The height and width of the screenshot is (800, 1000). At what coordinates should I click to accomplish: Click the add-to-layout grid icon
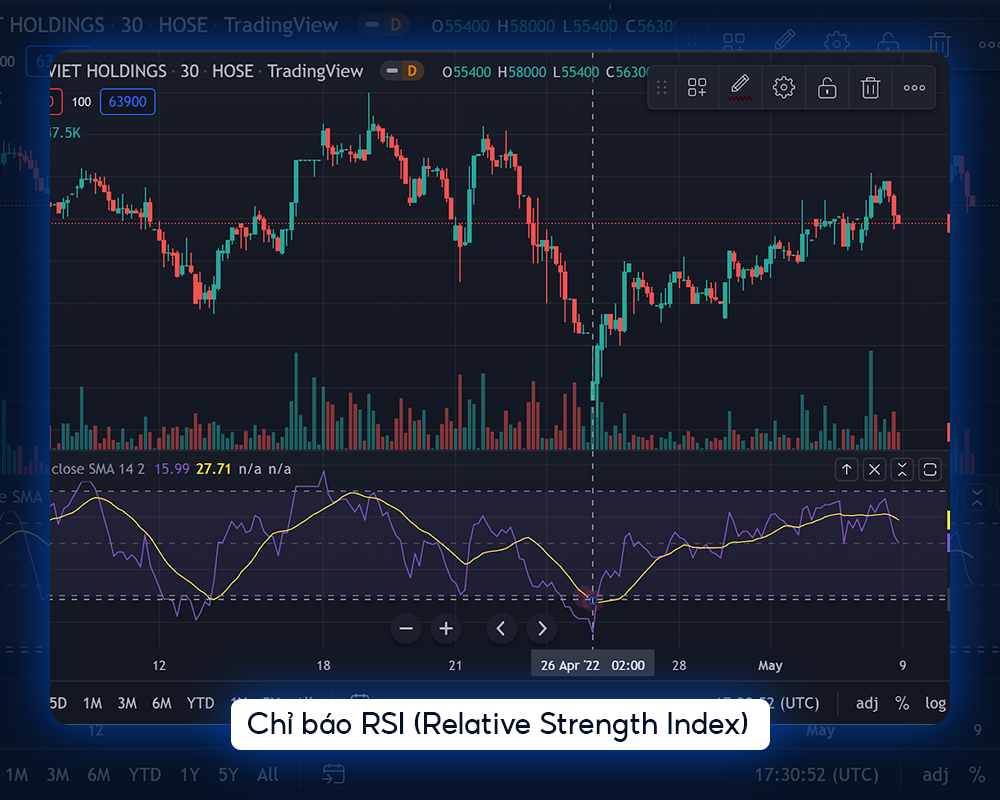[697, 87]
